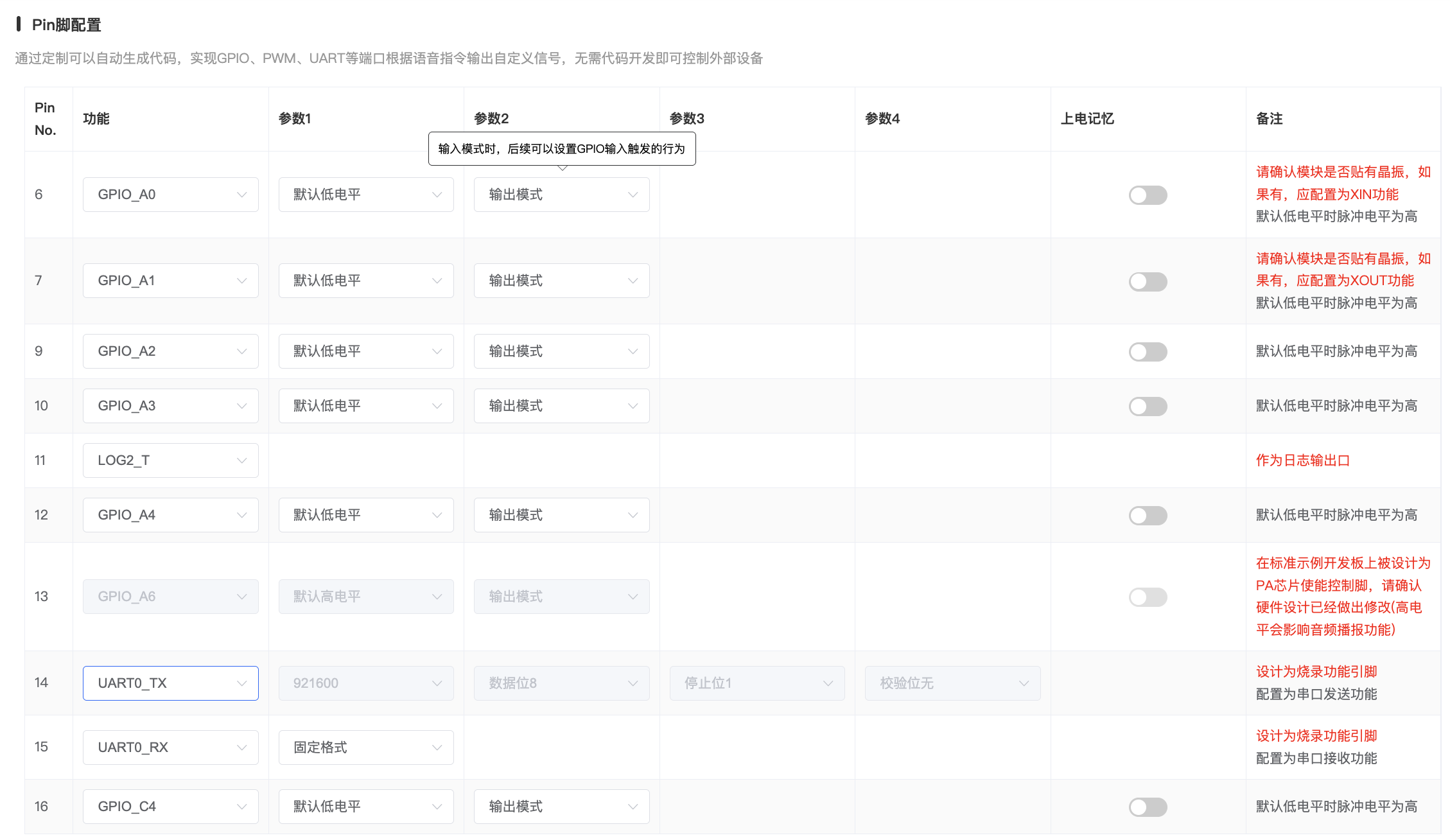Open the UART0_TX function selector on pin 14

coord(170,683)
